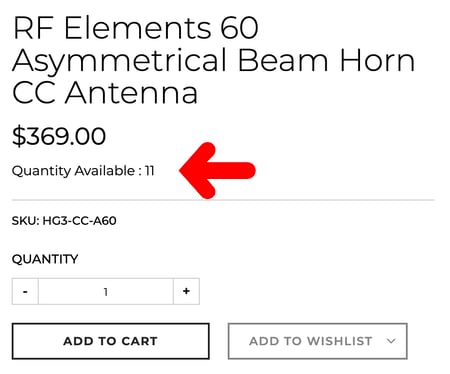Select the HG3-CC-A60 SKU code

coord(79,221)
